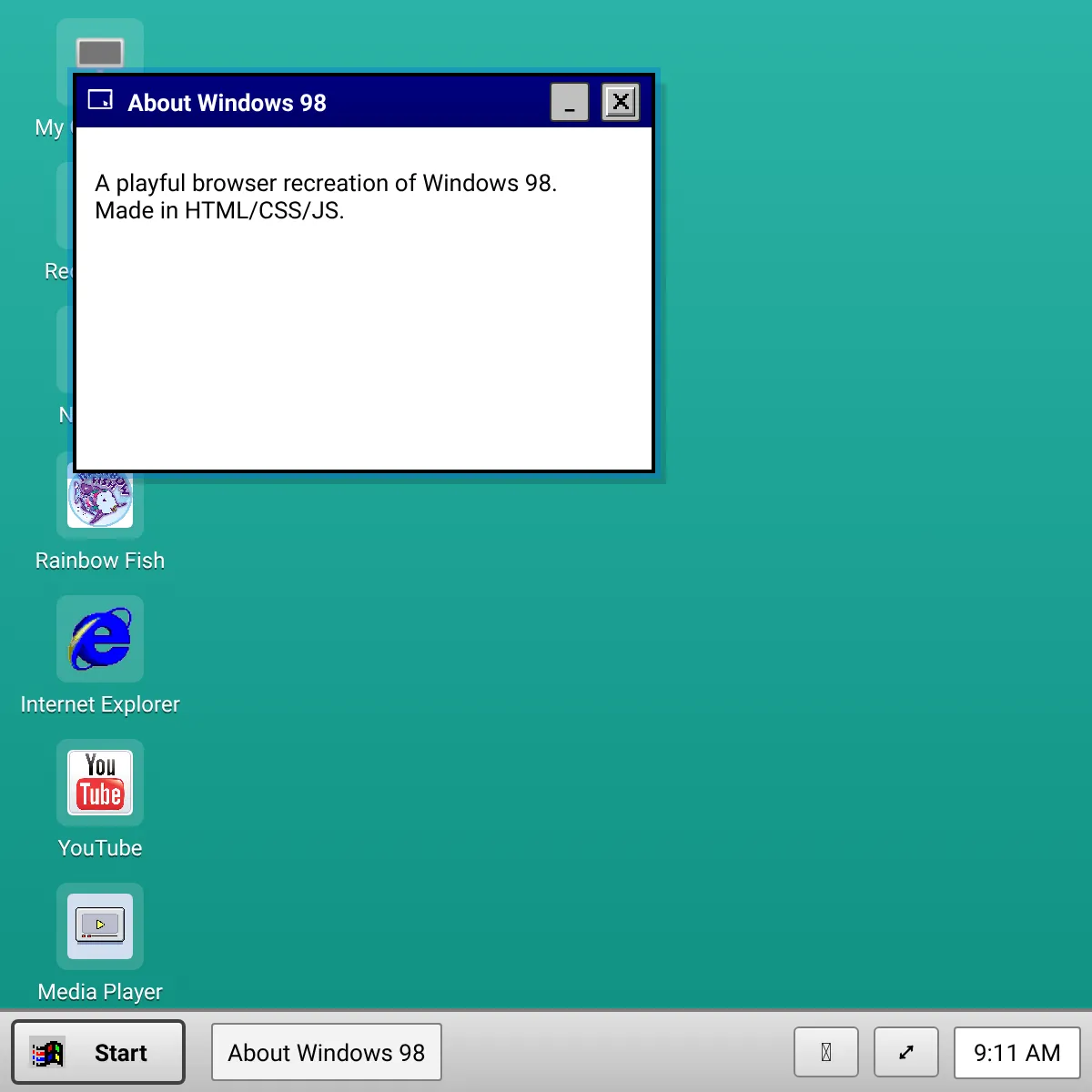Click the About Windows 98 title text

[227, 103]
